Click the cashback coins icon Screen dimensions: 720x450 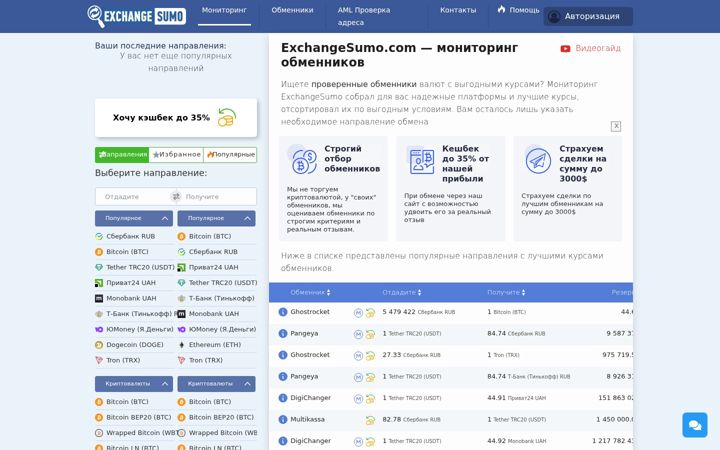[226, 117]
